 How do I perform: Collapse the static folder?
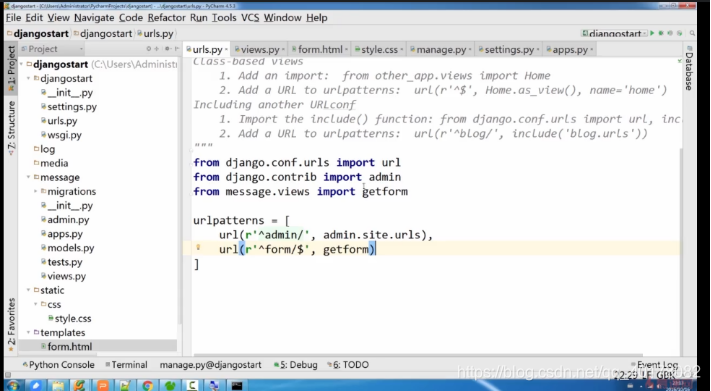(29, 290)
